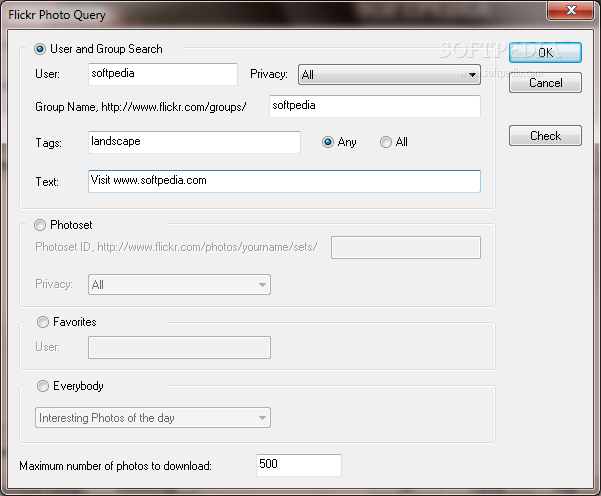Expand the Interesting Photos of the day dropdown
The image size is (601, 496).
point(153,417)
